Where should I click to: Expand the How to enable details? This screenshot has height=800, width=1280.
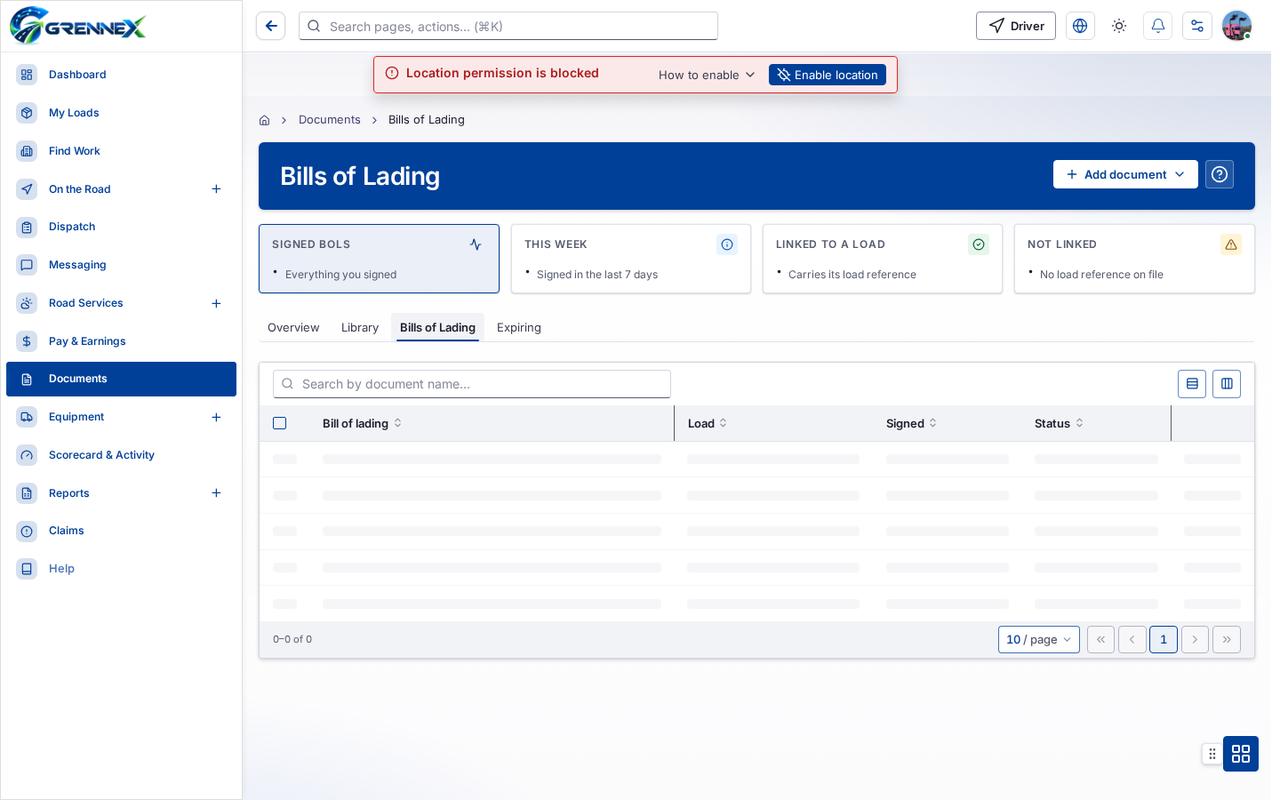point(707,75)
